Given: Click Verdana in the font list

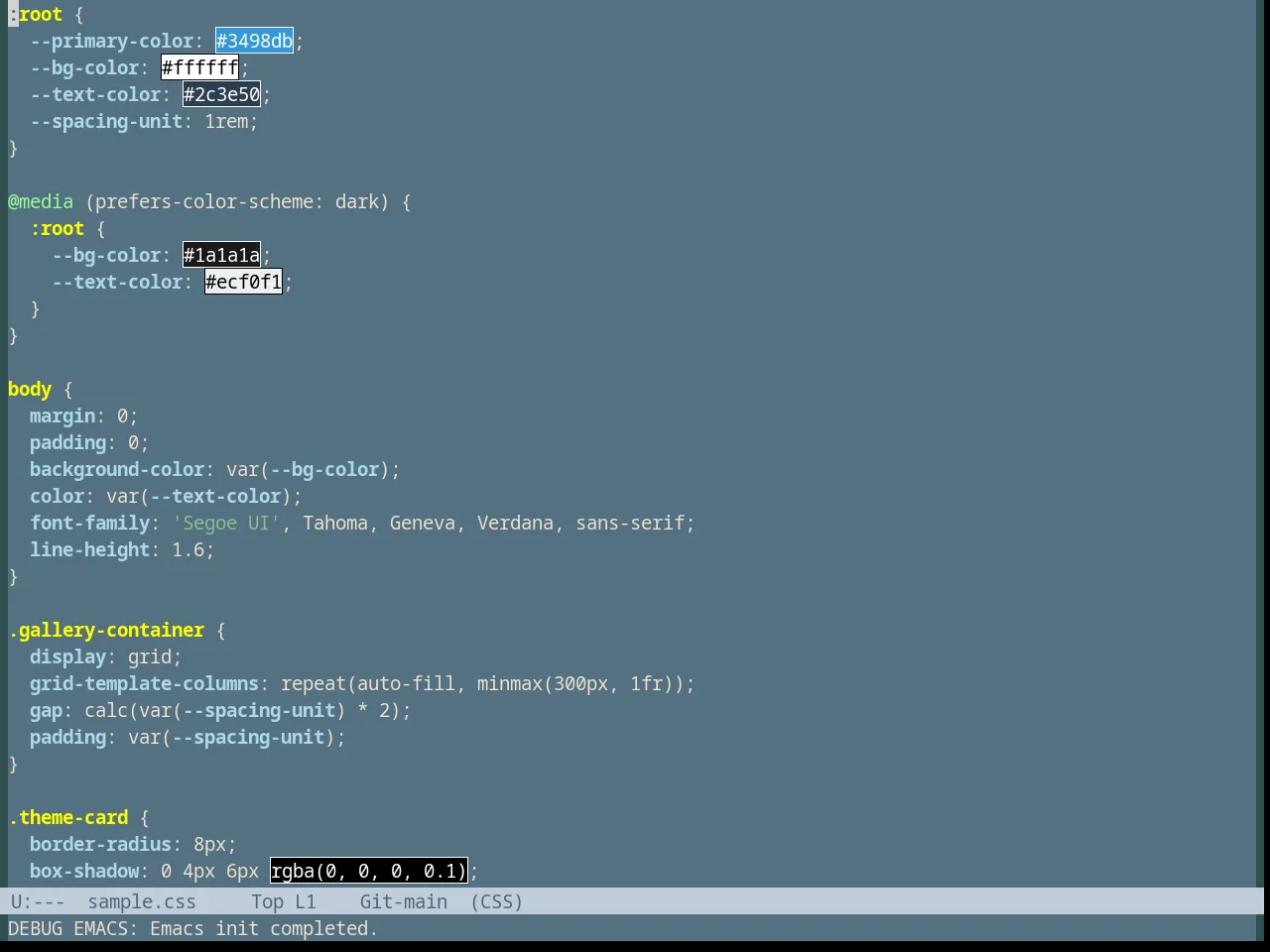Looking at the screenshot, I should 515,523.
